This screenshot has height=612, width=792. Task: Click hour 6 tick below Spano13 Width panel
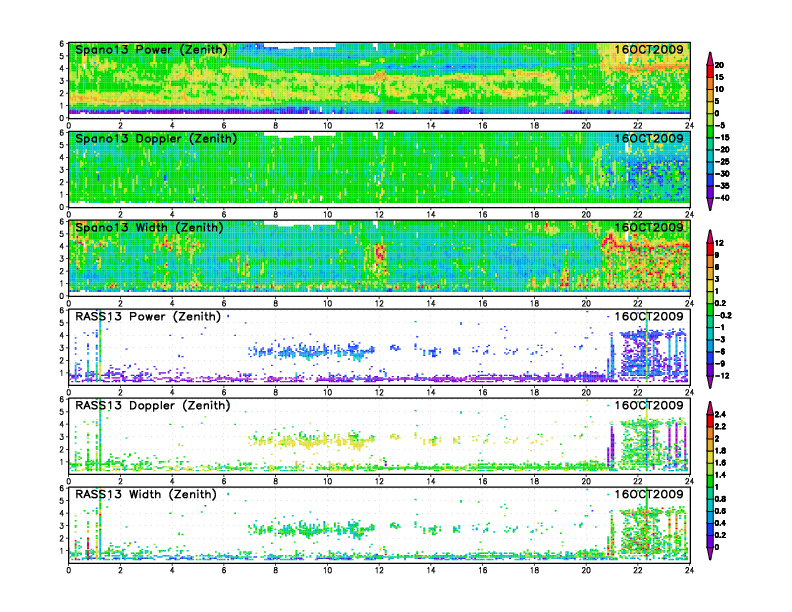[224, 303]
